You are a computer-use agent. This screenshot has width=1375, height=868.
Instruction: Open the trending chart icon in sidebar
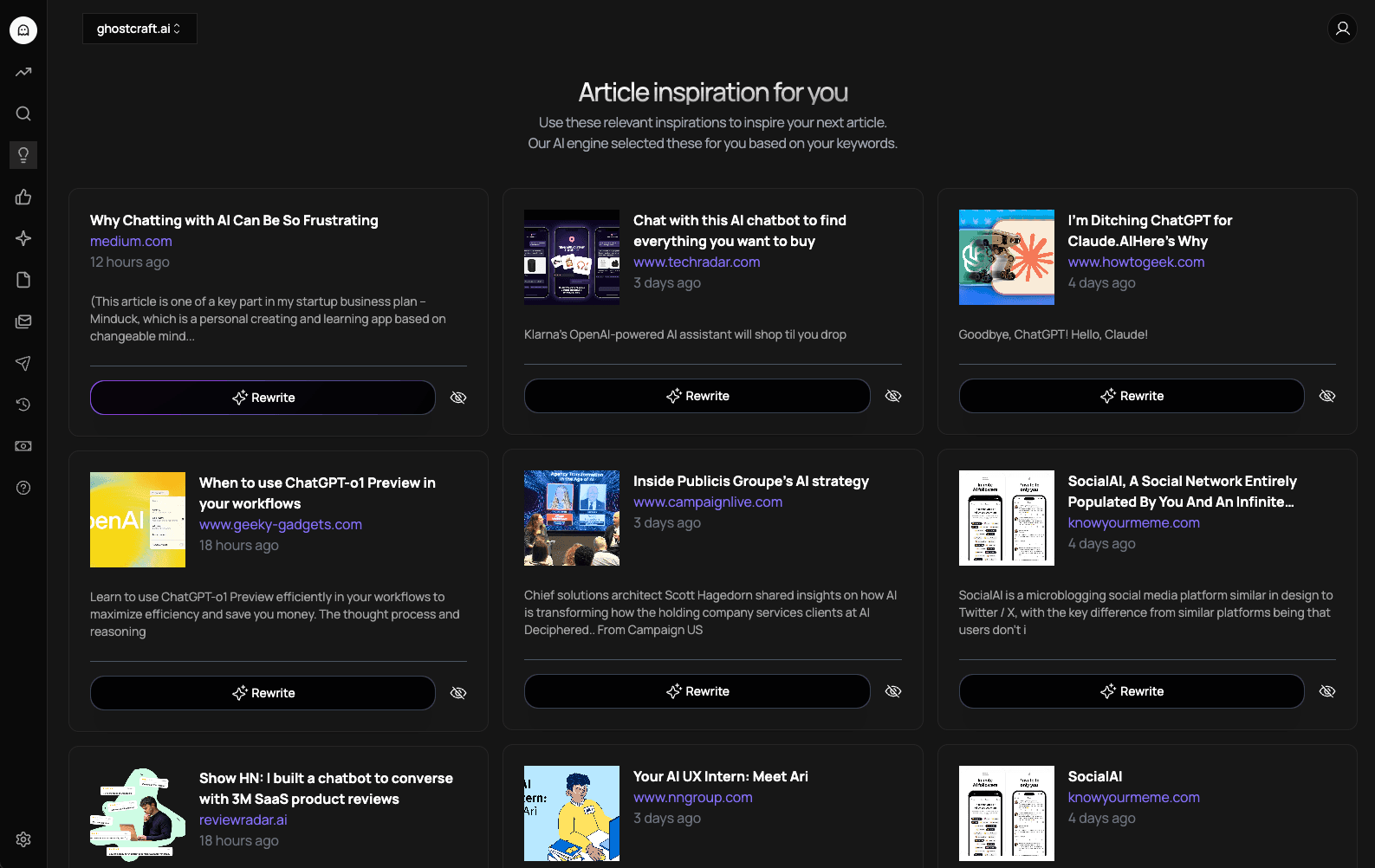(x=23, y=72)
